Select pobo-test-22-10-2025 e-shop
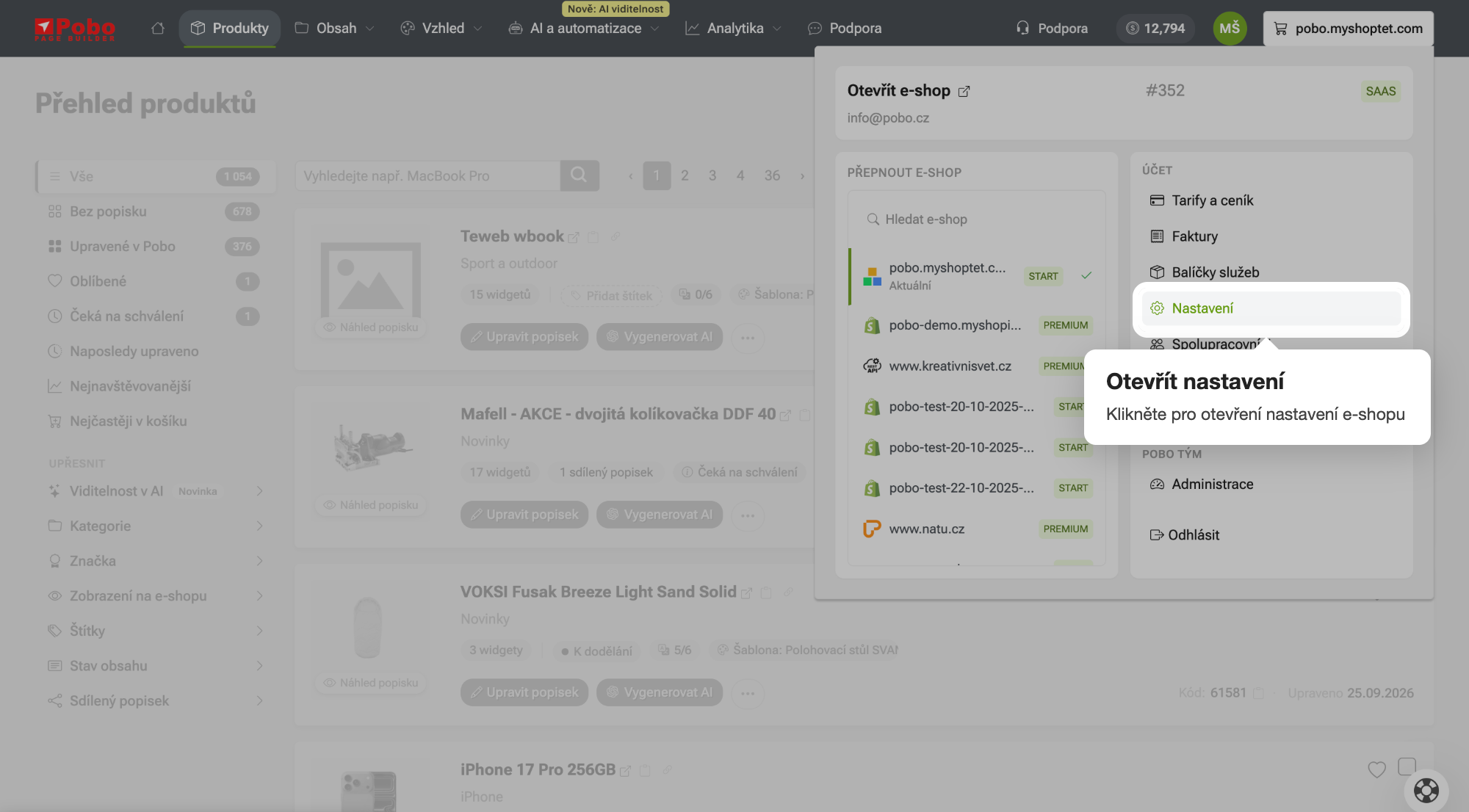This screenshot has width=1469, height=812. (977, 488)
